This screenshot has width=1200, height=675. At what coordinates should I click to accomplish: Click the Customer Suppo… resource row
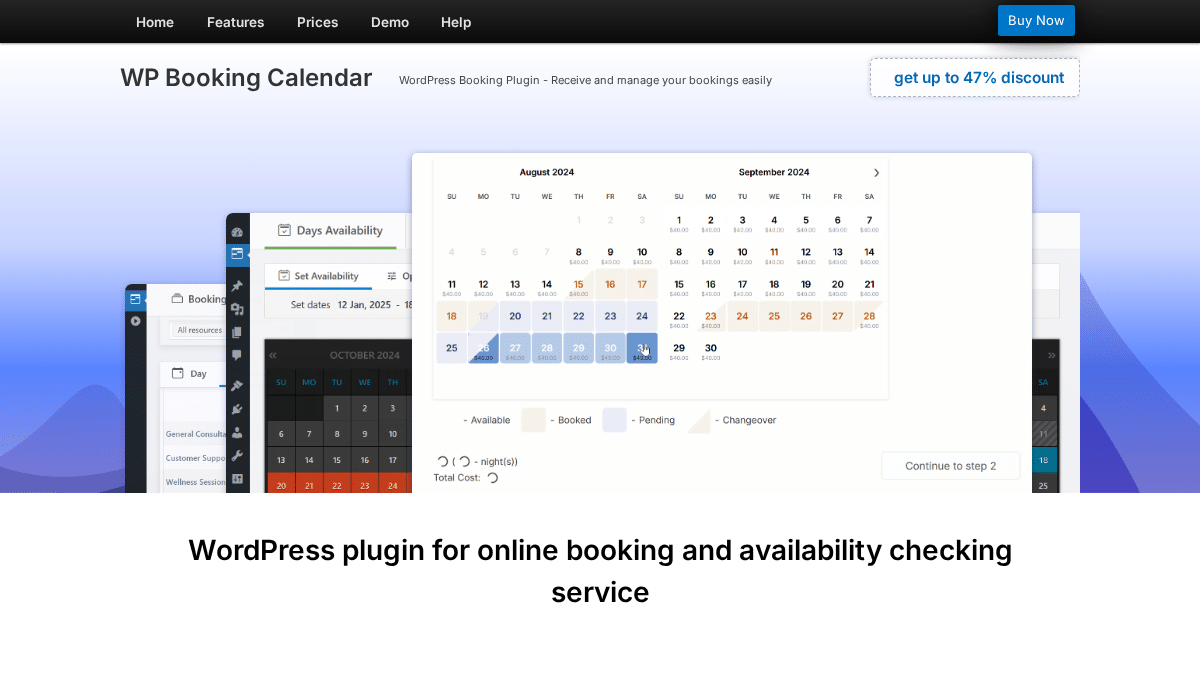coord(195,458)
